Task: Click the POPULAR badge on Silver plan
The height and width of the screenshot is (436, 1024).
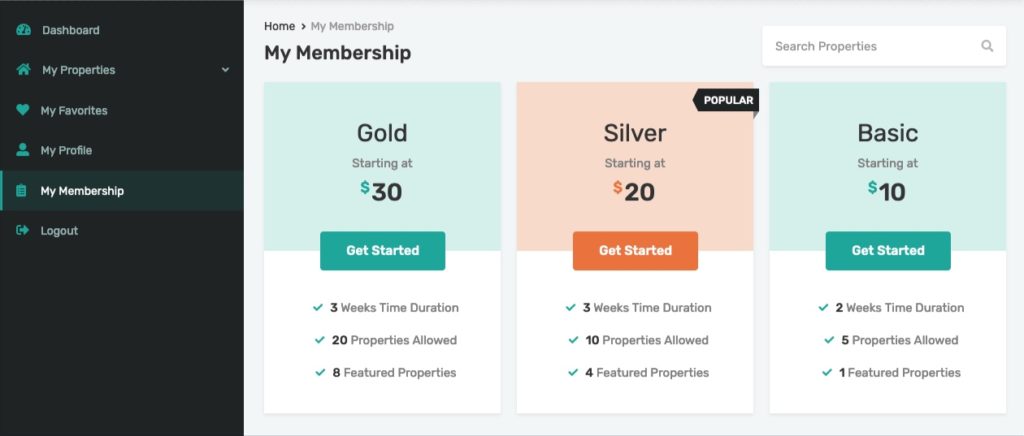Action: point(726,101)
